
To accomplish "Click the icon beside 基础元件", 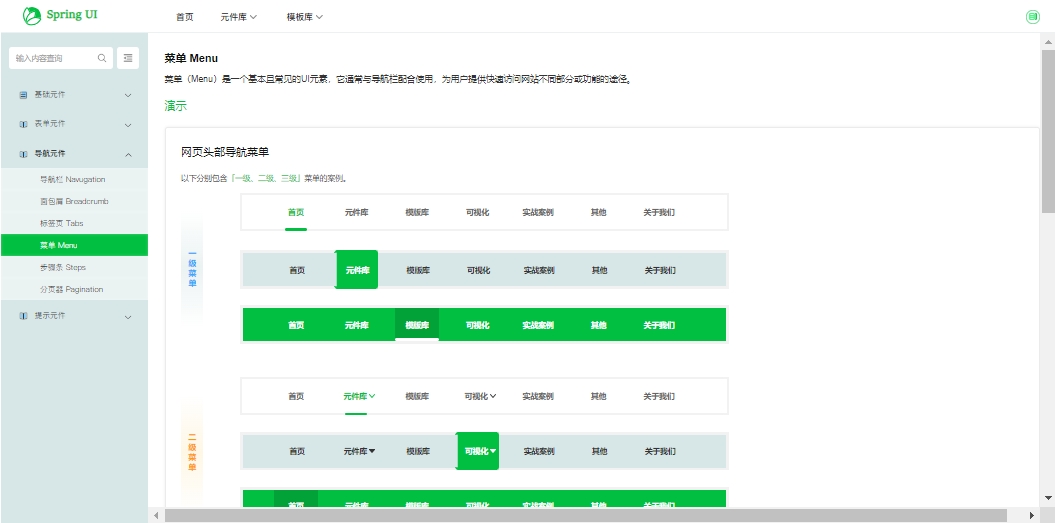I will 23,95.
